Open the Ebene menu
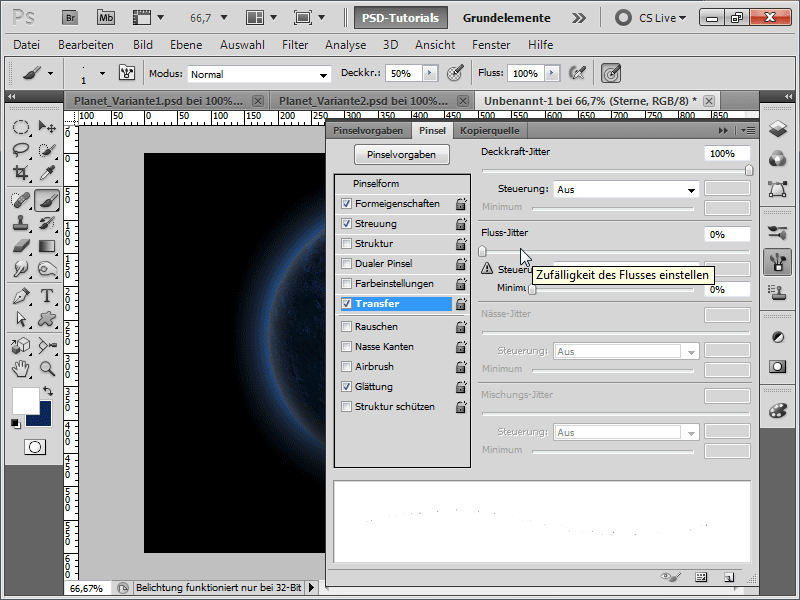The width and height of the screenshot is (800, 600). click(x=186, y=45)
